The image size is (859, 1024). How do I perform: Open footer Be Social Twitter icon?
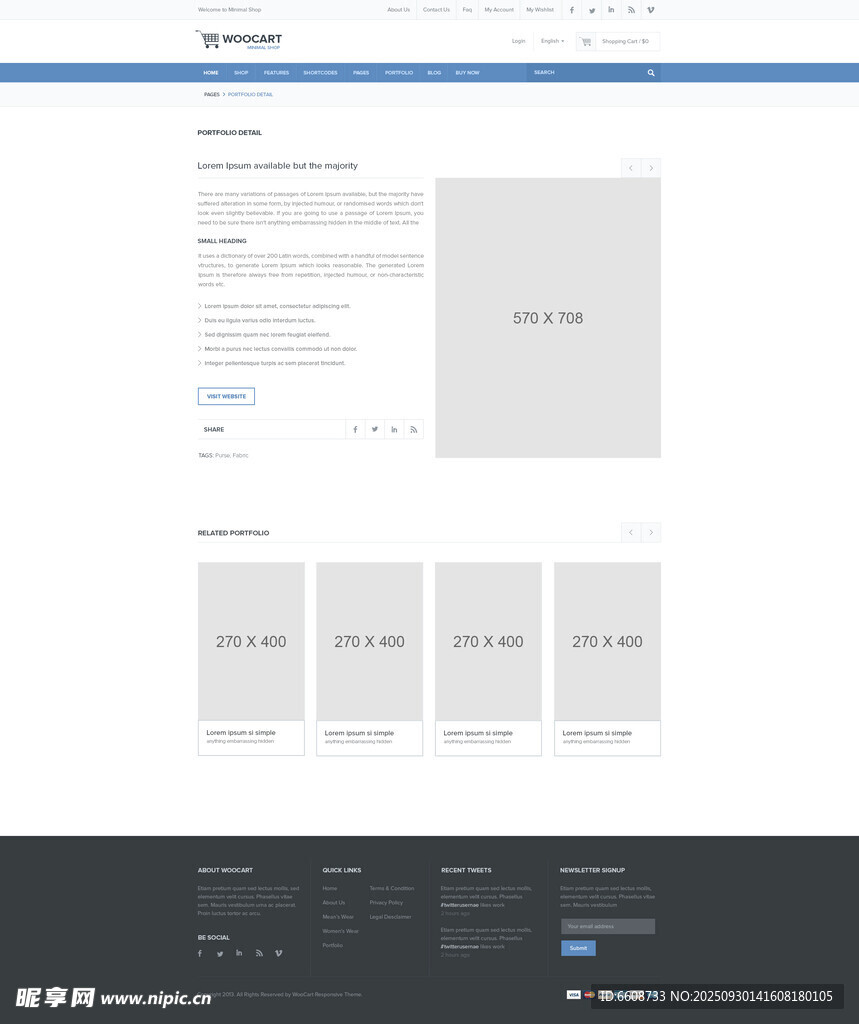pos(220,953)
